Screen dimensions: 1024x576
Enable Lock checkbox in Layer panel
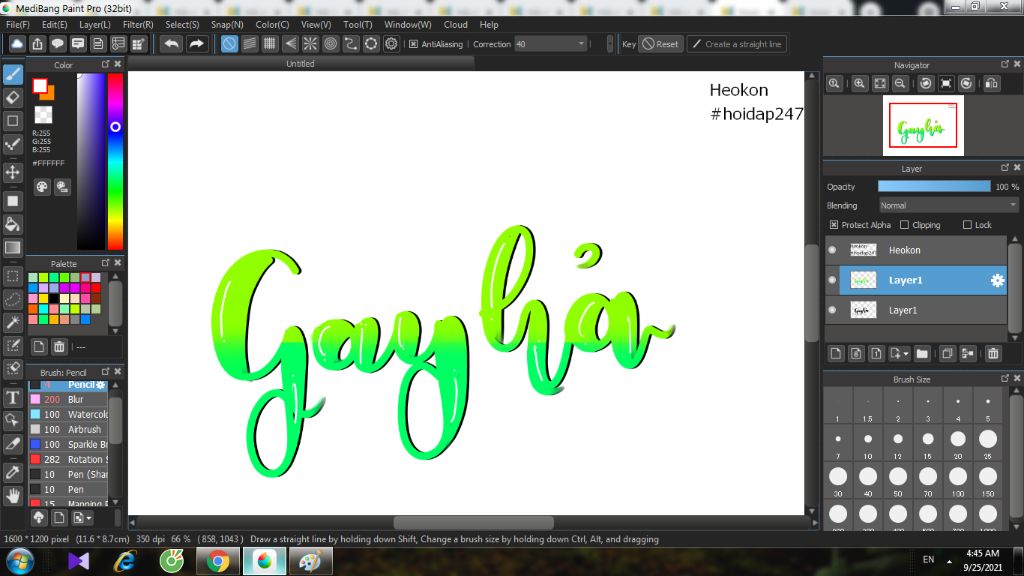(x=967, y=225)
